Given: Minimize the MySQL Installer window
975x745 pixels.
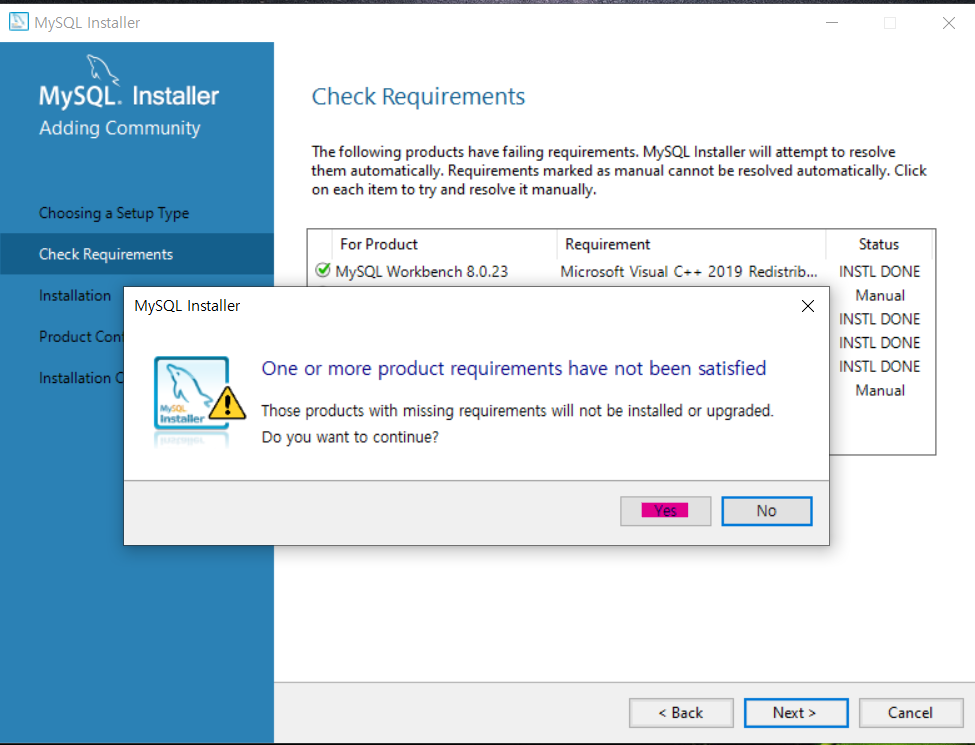Looking at the screenshot, I should (832, 22).
